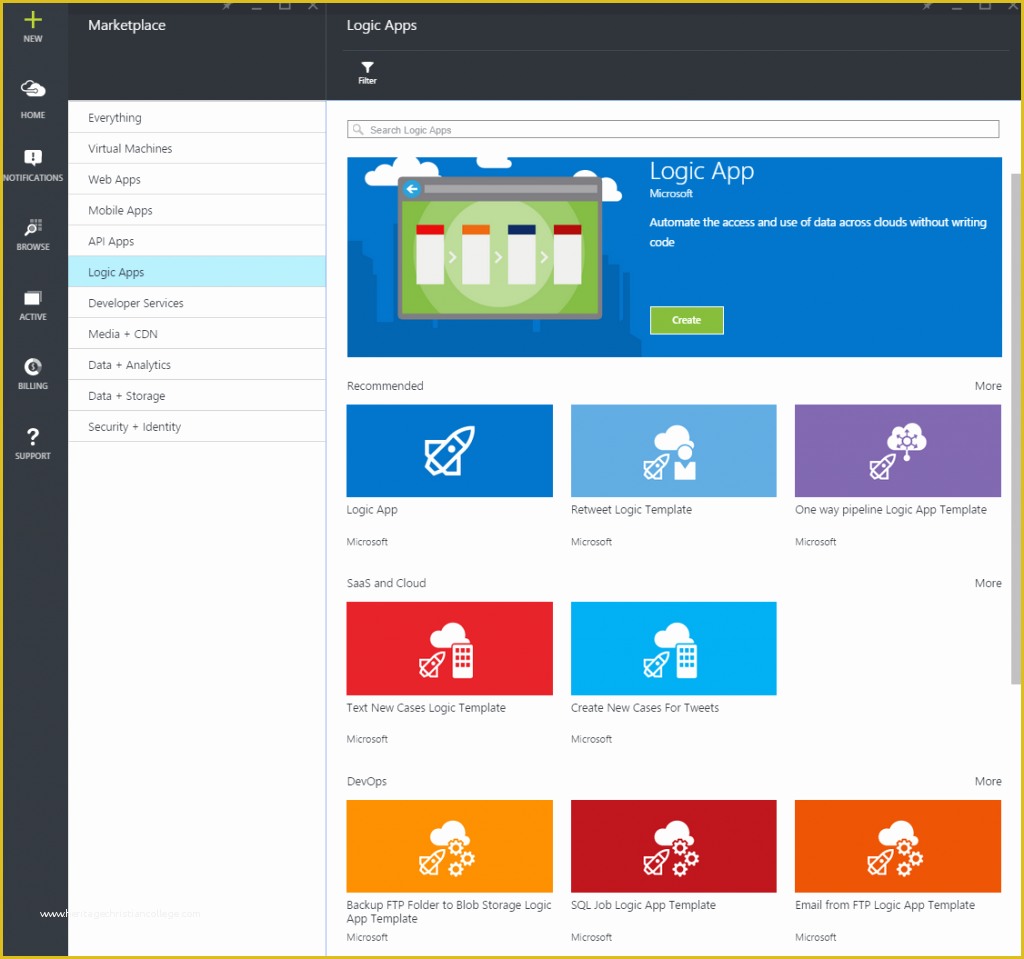Image resolution: width=1024 pixels, height=959 pixels.
Task: Choose Security + Identity category
Action: 197,427
